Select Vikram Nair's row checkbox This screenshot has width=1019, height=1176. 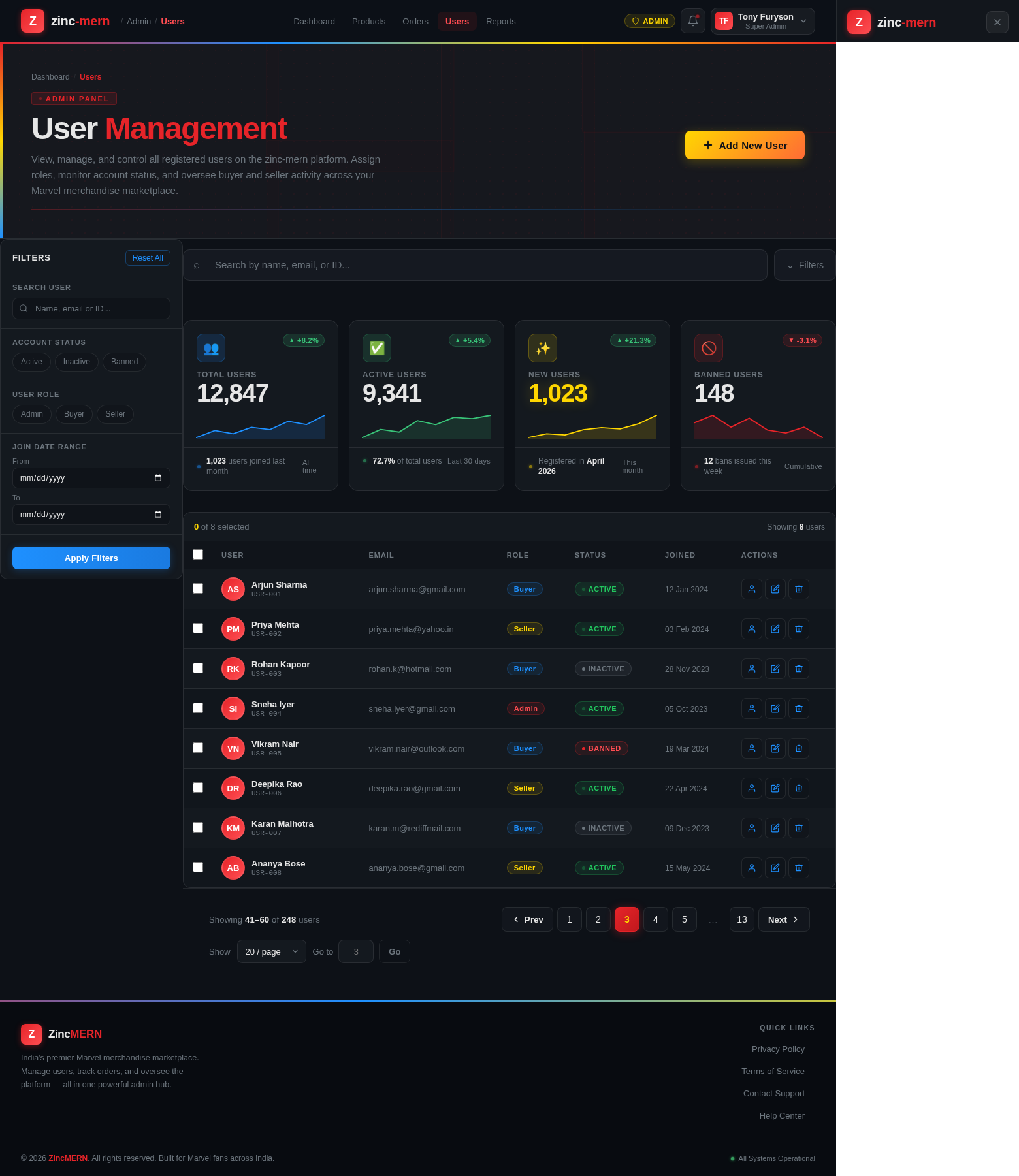pos(198,748)
